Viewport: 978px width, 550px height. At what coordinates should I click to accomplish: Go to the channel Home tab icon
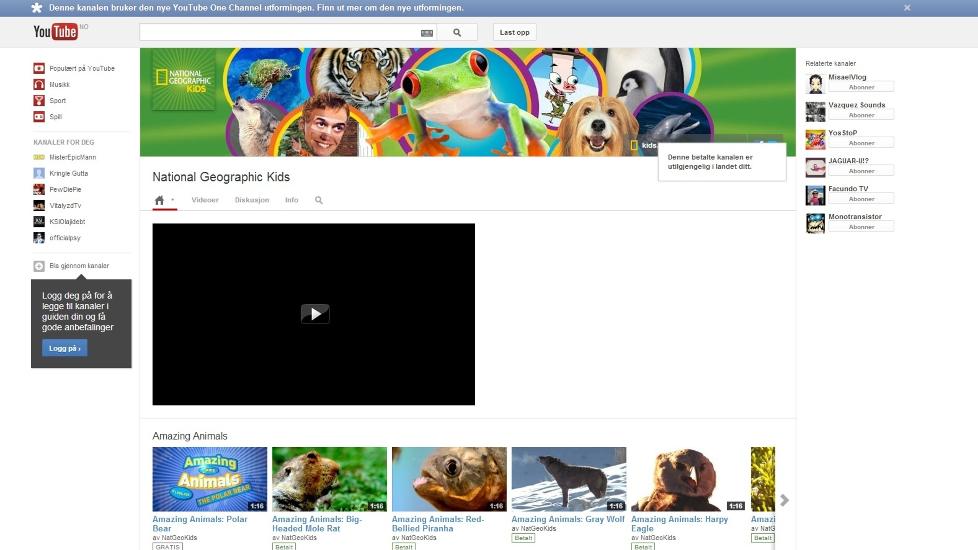(159, 200)
